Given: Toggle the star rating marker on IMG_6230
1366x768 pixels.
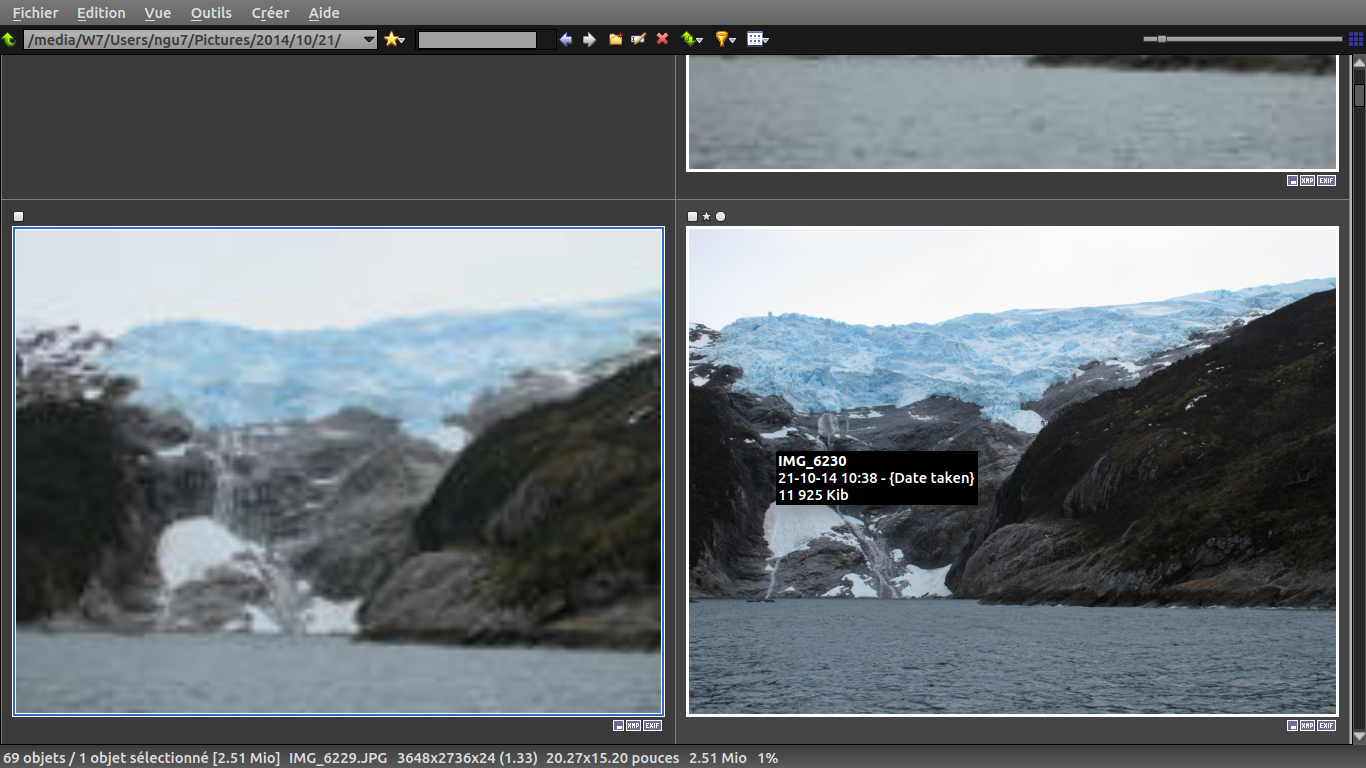Looking at the screenshot, I should [x=707, y=216].
